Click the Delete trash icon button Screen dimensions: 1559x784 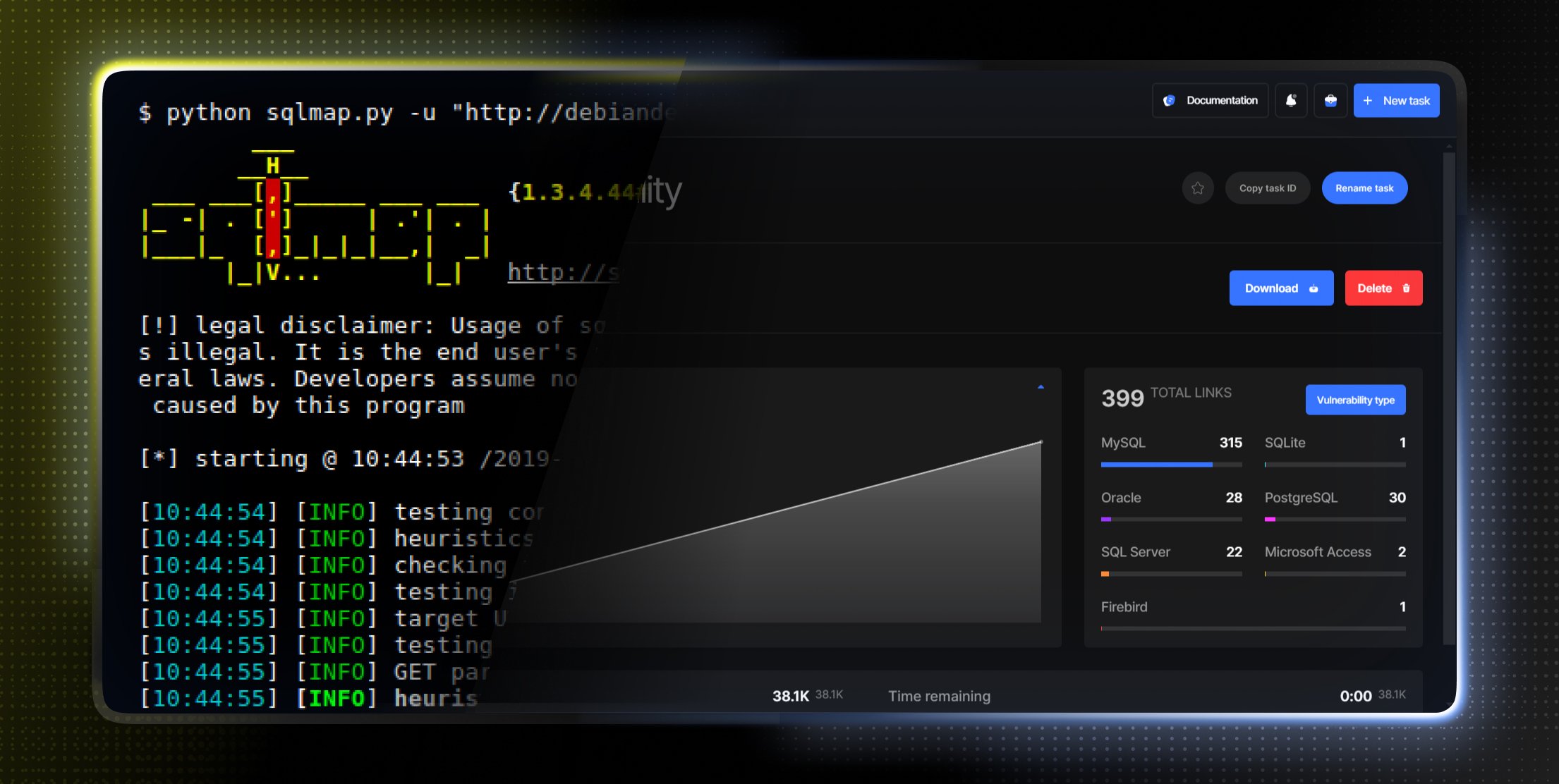[x=1383, y=287]
